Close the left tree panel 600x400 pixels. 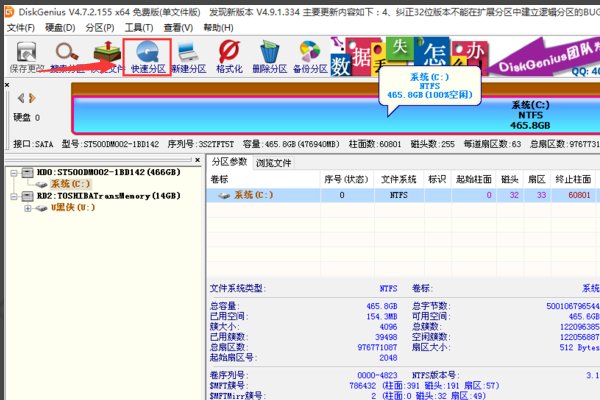197,160
